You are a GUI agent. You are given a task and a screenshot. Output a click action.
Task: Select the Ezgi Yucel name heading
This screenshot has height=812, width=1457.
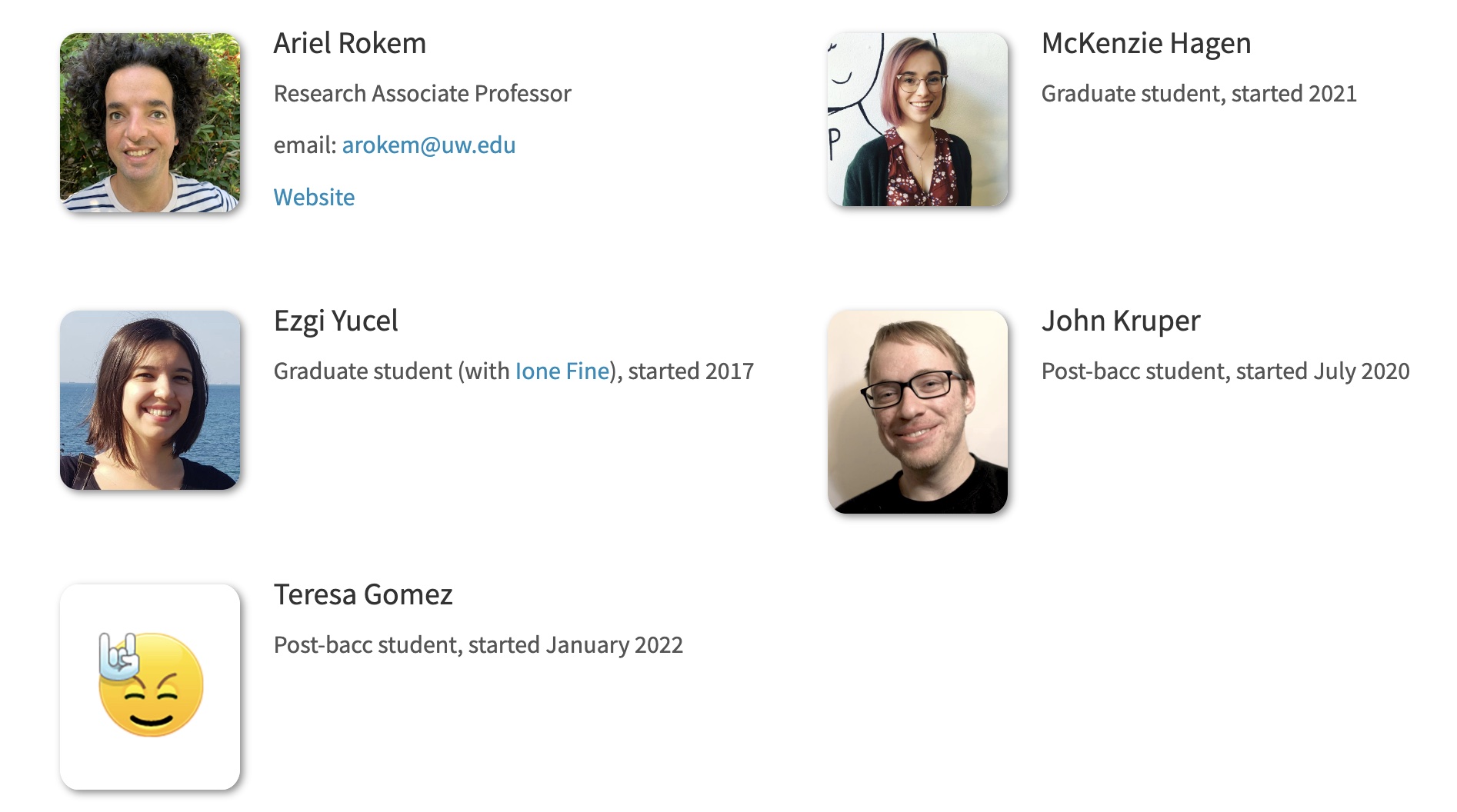(x=335, y=321)
